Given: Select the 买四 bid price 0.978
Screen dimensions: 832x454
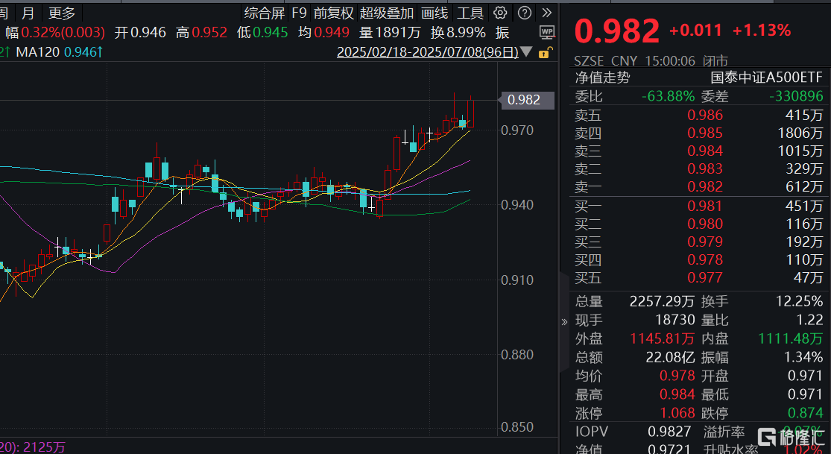Looking at the screenshot, I should 705,260.
